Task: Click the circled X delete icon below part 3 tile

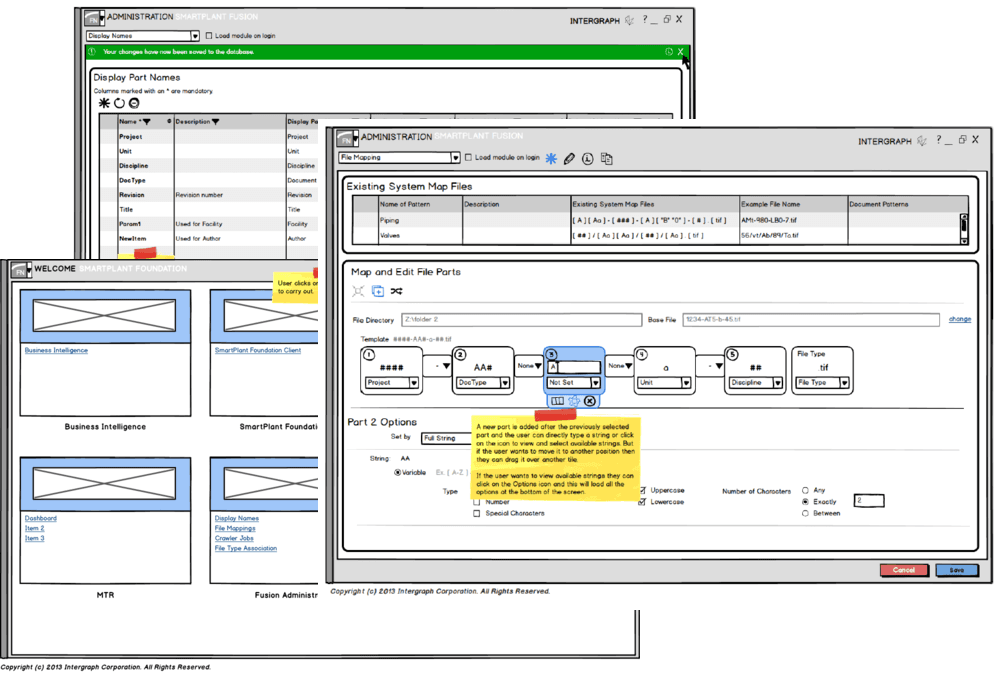Action: point(590,401)
